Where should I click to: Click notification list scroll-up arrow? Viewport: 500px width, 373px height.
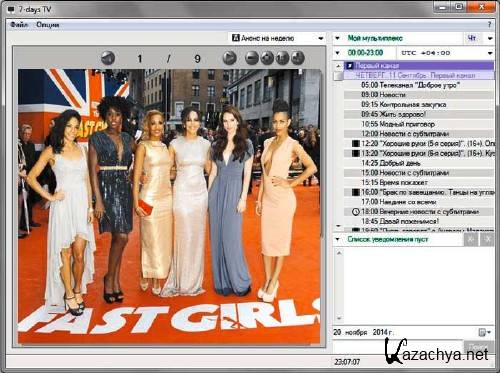pyautogui.click(x=339, y=253)
